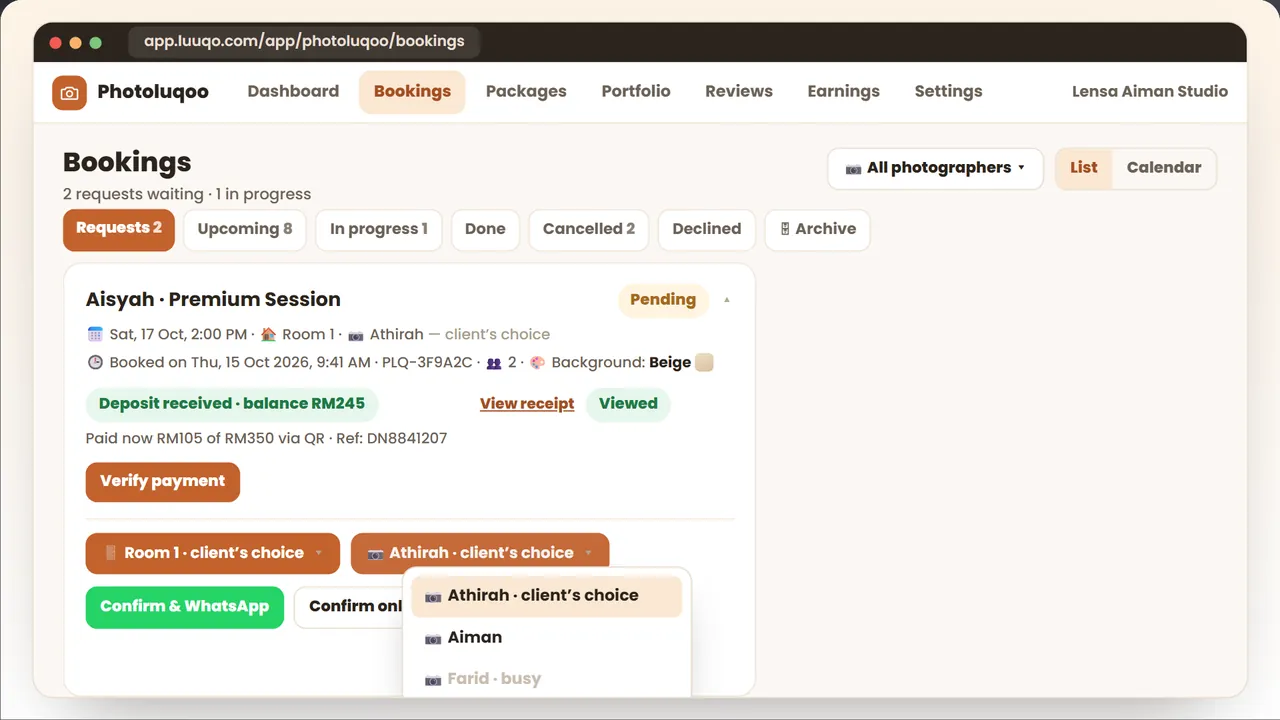Click the Verify payment button
Screen dimensions: 1280x720
(163, 481)
